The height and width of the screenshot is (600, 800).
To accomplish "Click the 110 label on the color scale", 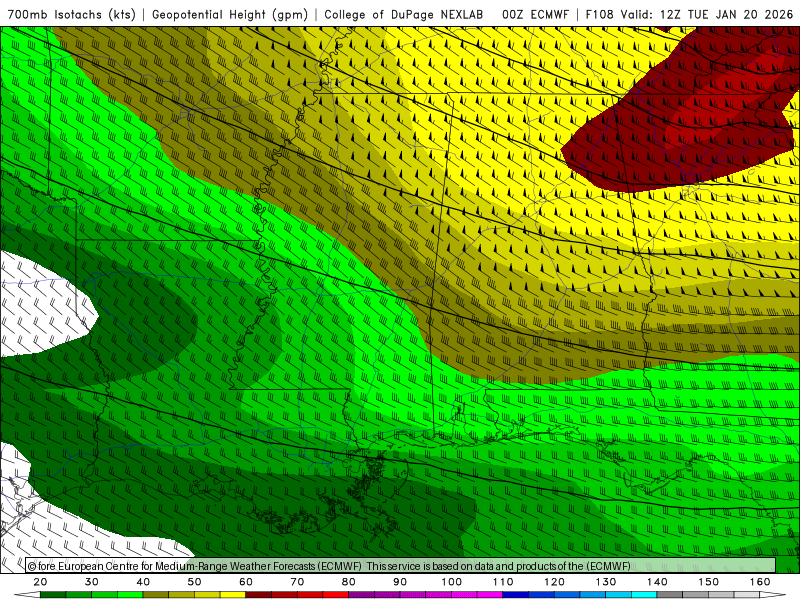I will coord(503,582).
